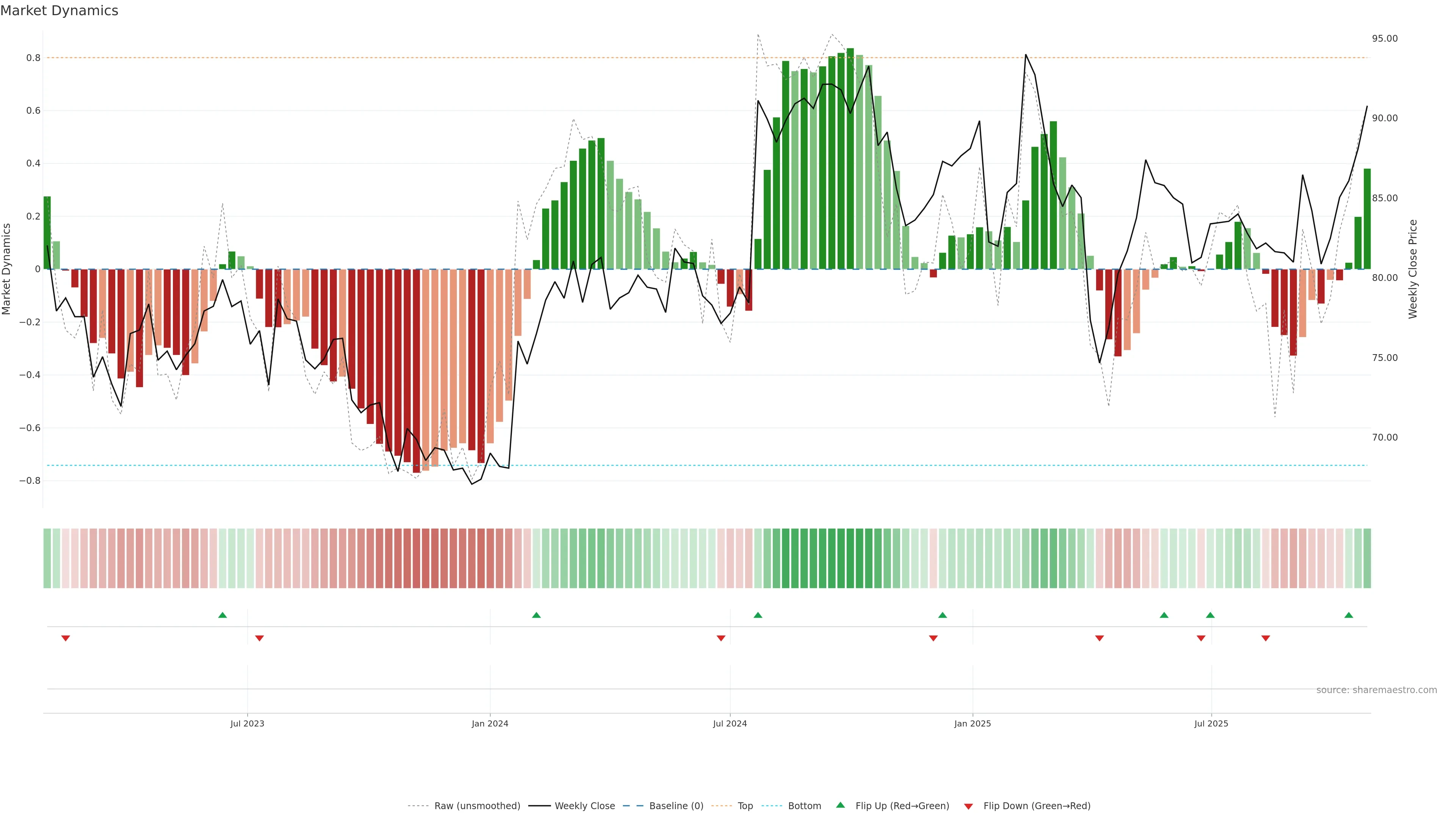Toggle Flip Down (Green→Red) legend entry

[x=1037, y=805]
